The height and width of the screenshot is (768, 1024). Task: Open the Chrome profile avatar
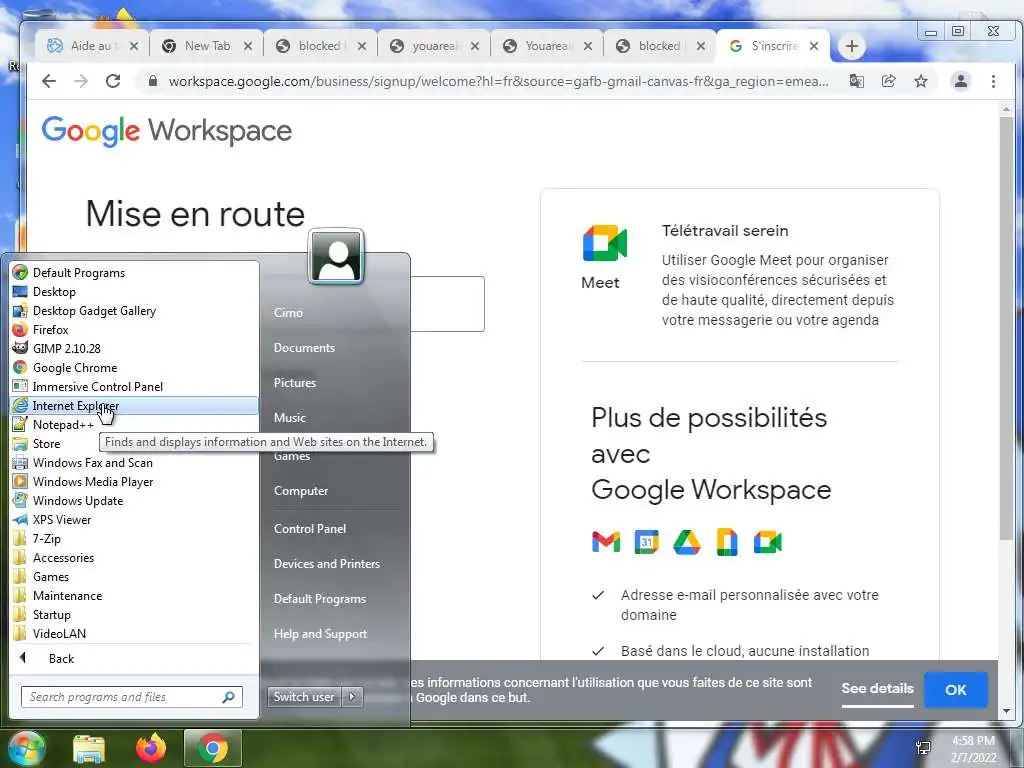[x=961, y=81]
